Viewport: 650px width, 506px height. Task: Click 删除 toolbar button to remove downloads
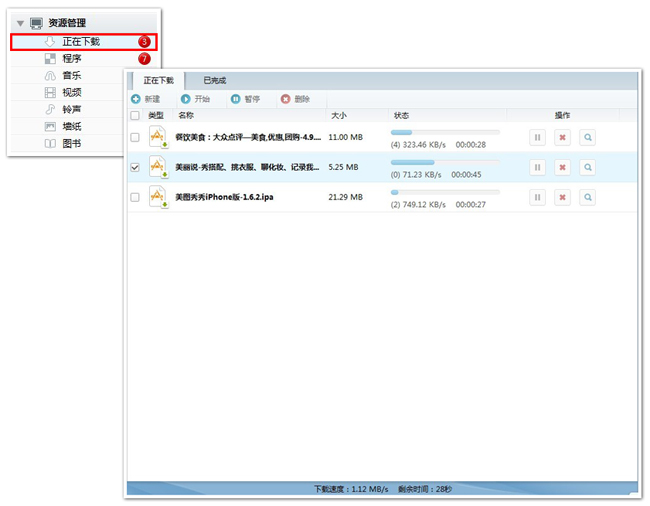tap(295, 99)
